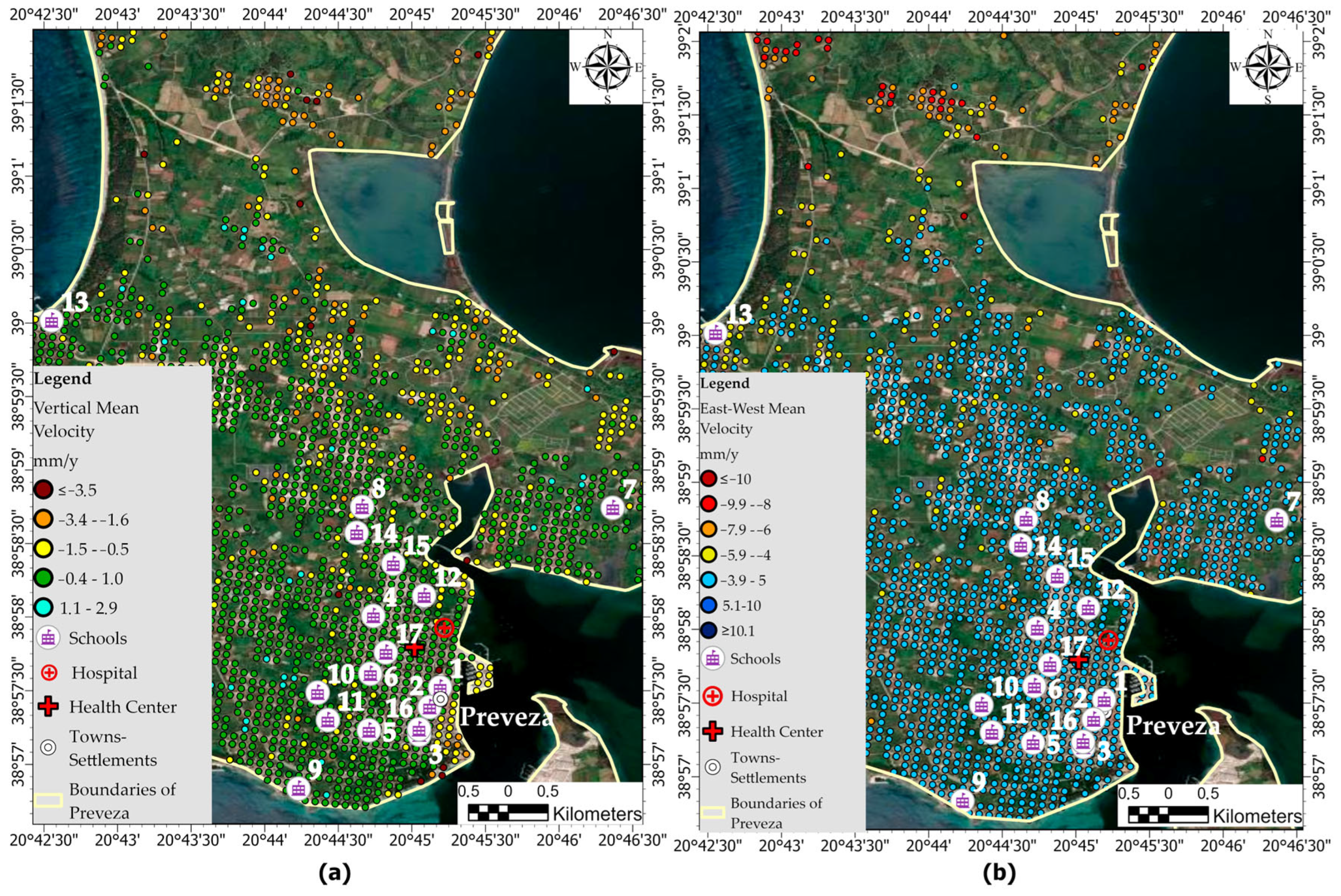Select school marker 9 in panel (b)
Image resolution: width=1341 pixels, height=896 pixels.
[x=962, y=801]
